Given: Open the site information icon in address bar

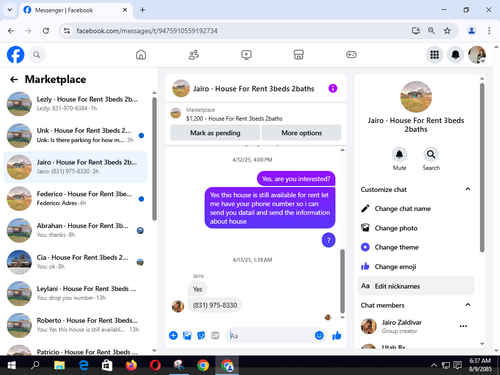Looking at the screenshot, I should 67,31.
